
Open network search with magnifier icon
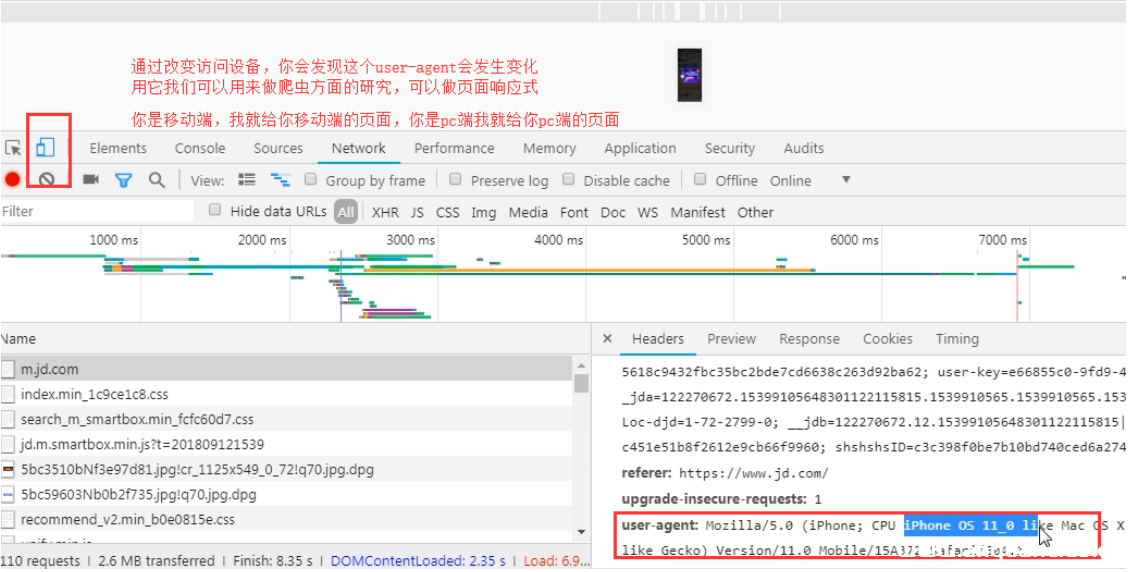click(x=157, y=180)
